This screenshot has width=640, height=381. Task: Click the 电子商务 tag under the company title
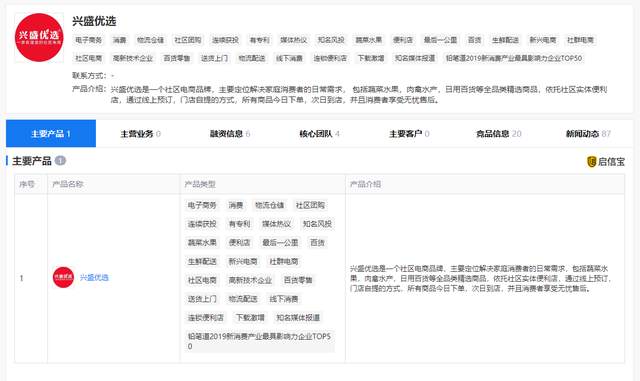(89, 40)
